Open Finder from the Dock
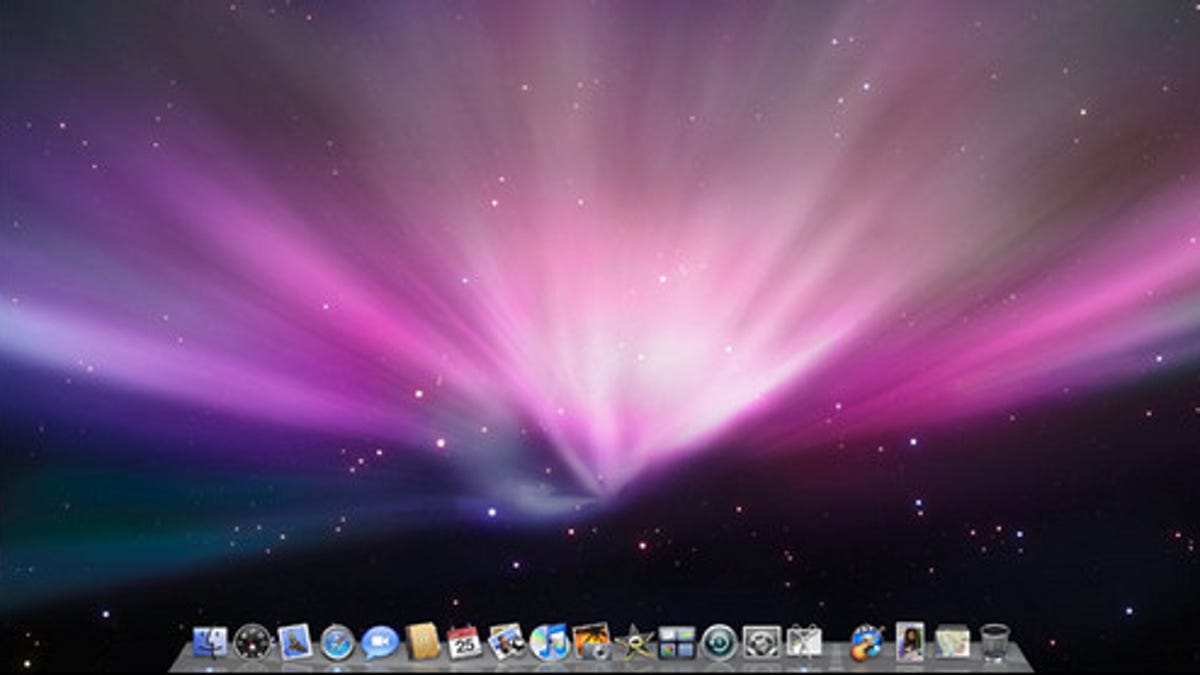Viewport: 1200px width, 675px height. (210, 641)
